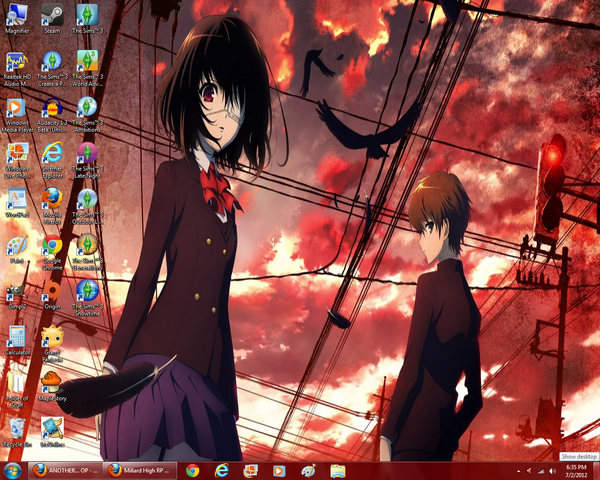Select The Sims 3 World Adventures icon

click(x=87, y=69)
